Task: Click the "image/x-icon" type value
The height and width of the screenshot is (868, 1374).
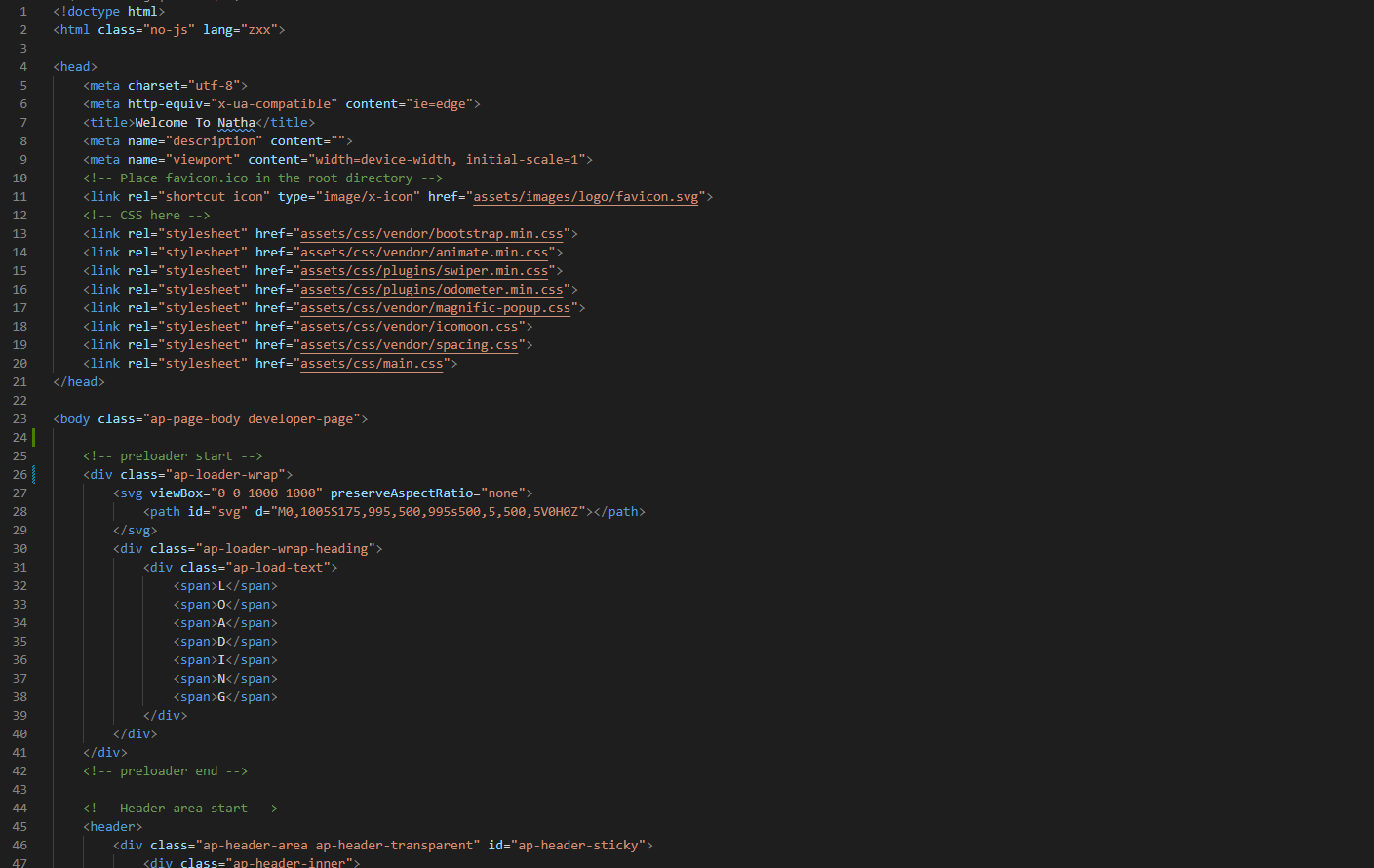Action: tap(368, 197)
